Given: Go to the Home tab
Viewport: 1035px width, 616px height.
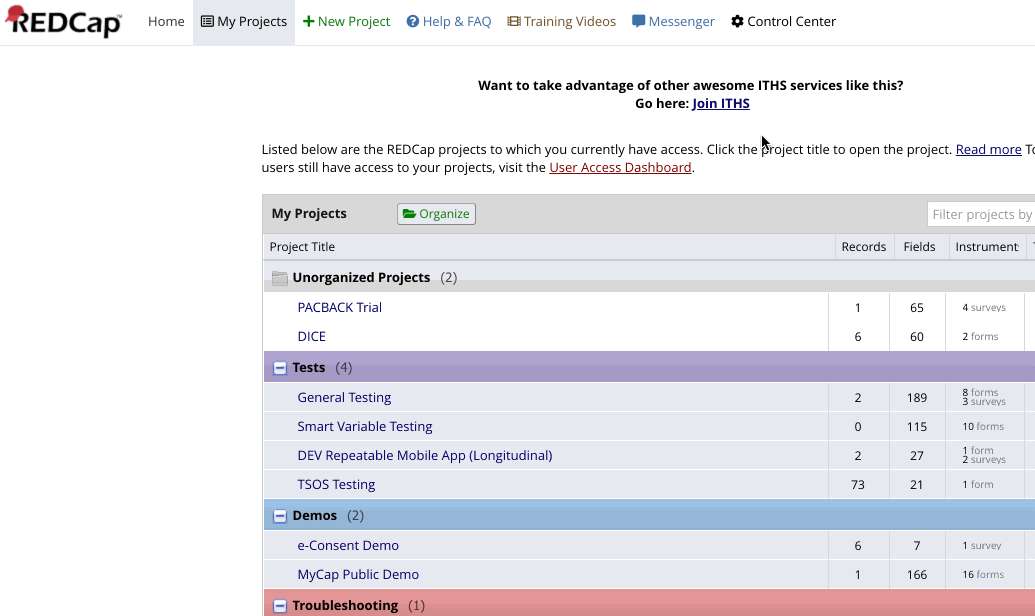Looking at the screenshot, I should click(x=166, y=21).
